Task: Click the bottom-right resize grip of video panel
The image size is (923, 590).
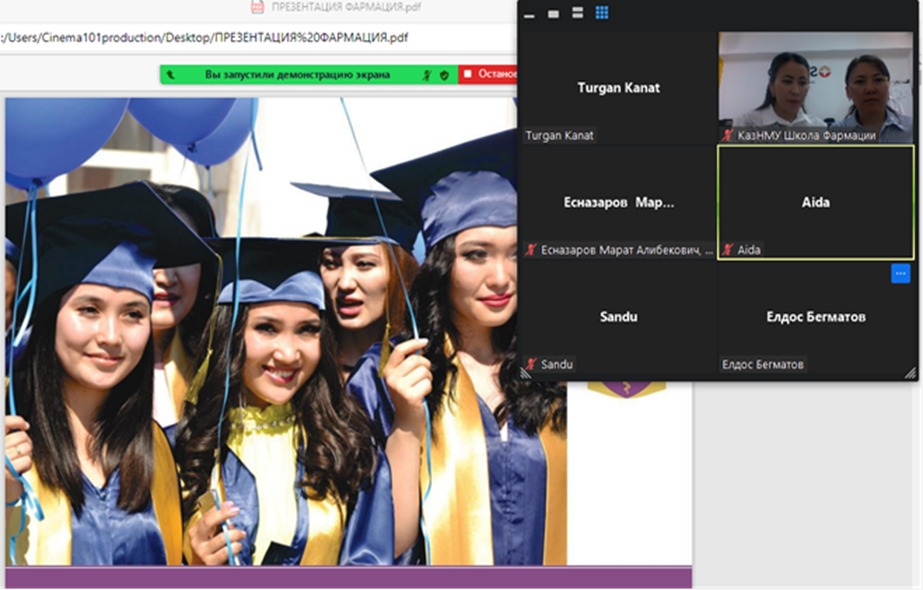Action: (909, 372)
